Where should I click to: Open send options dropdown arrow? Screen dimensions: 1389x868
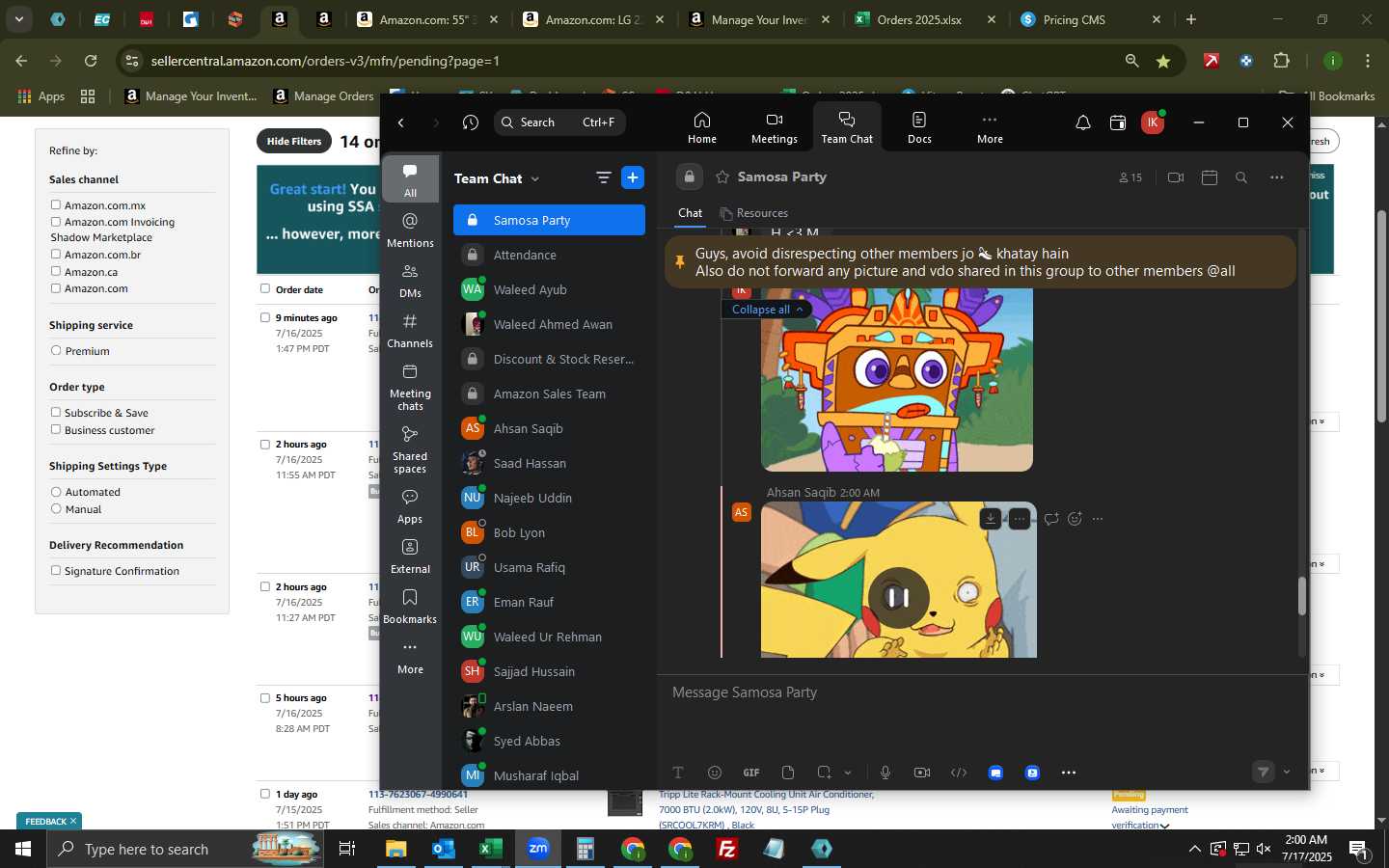coord(1287,772)
